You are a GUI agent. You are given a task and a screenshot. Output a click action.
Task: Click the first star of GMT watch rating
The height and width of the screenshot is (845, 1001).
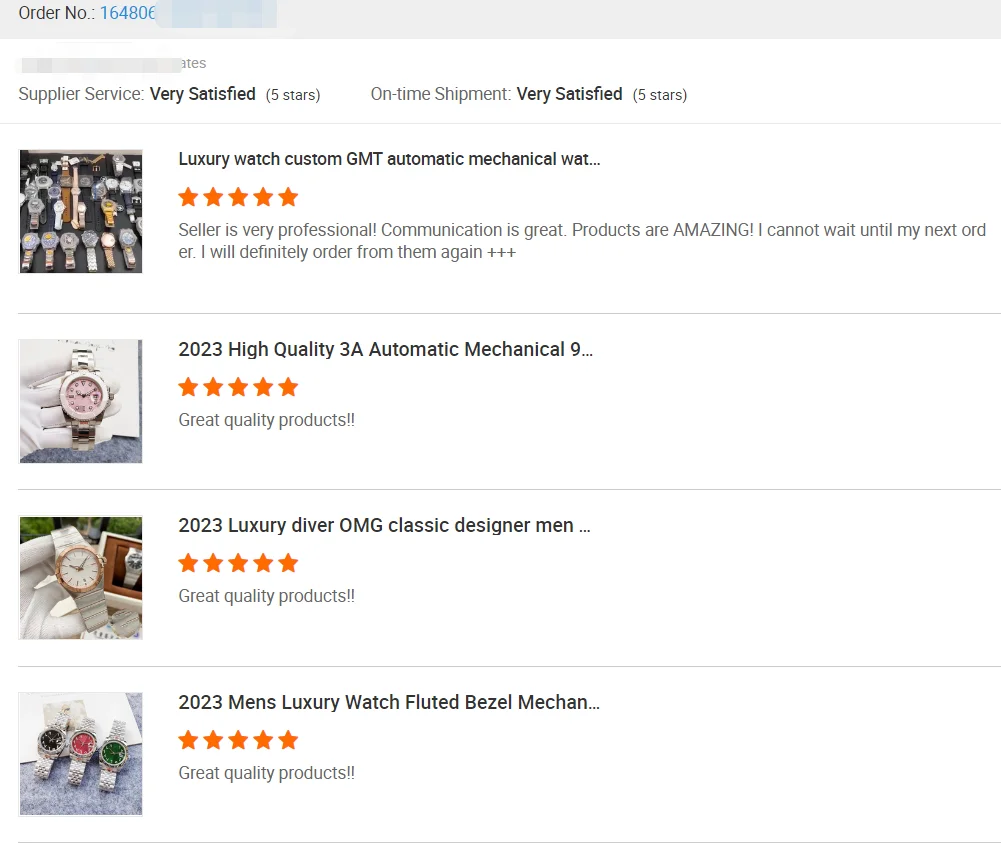(188, 197)
